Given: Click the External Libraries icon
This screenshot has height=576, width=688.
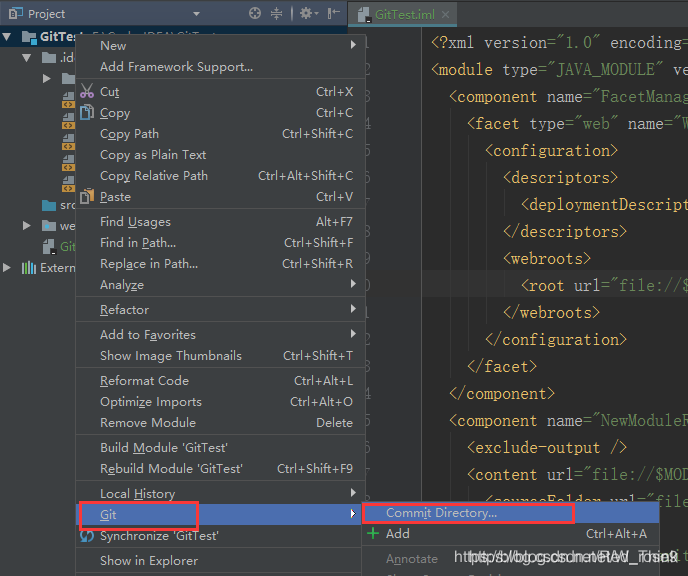Looking at the screenshot, I should coord(29,268).
